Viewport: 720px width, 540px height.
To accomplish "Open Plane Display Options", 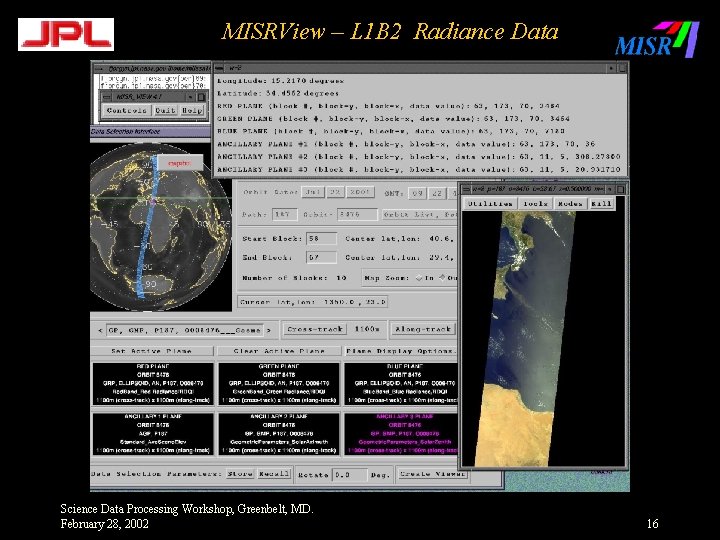I will pyautogui.click(x=401, y=351).
